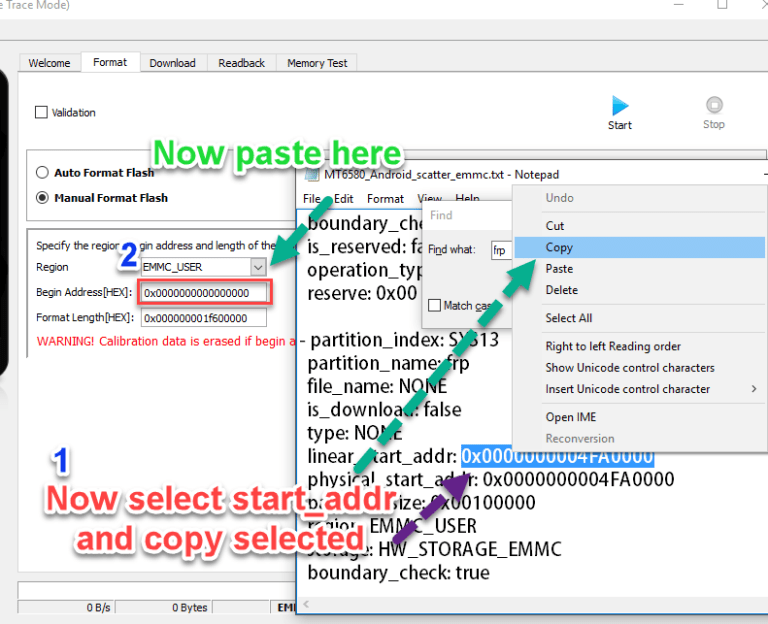
Task: Open Notepad Format menu
Action: click(x=385, y=199)
